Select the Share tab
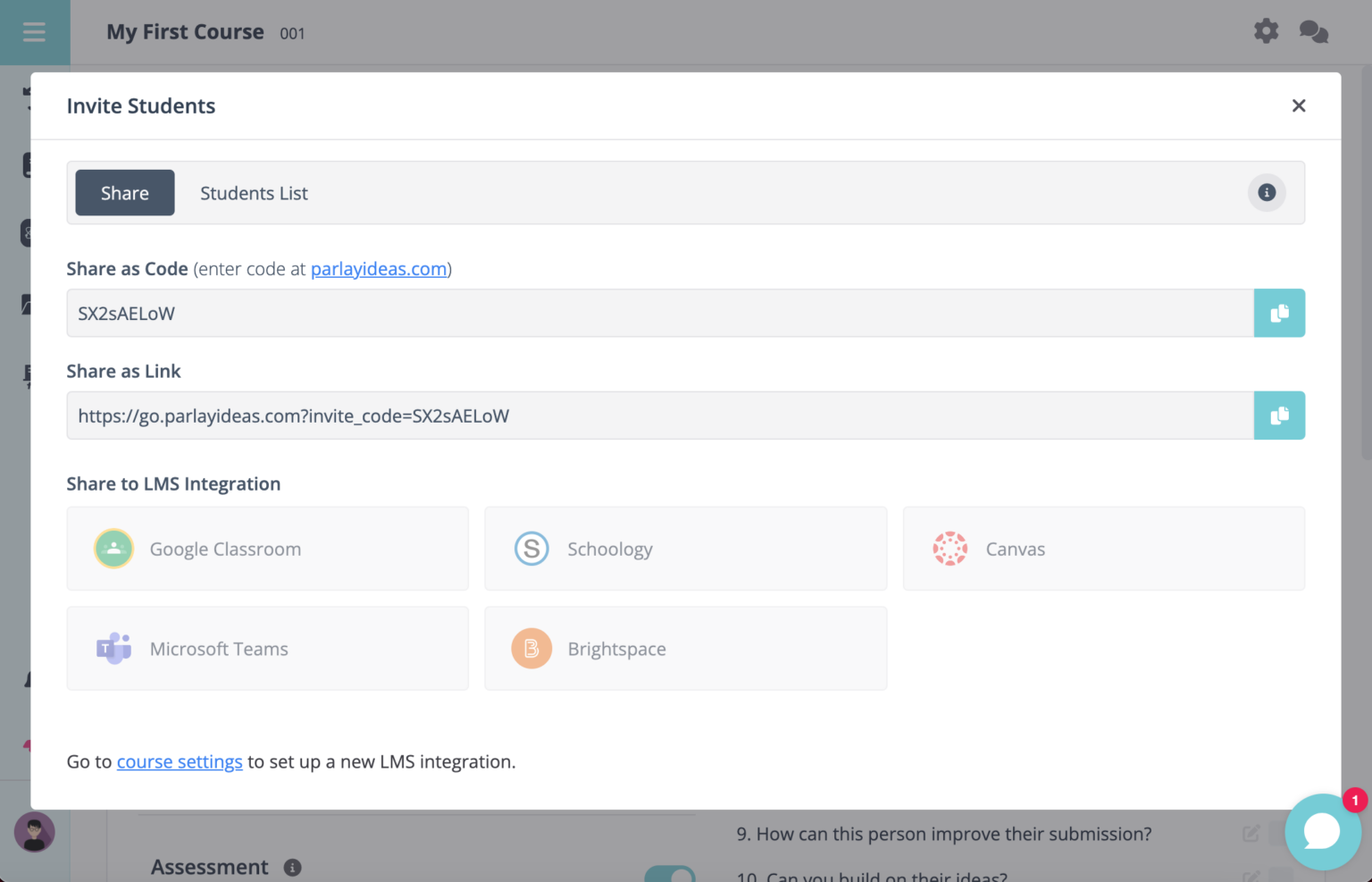The image size is (1372, 882). 125,193
